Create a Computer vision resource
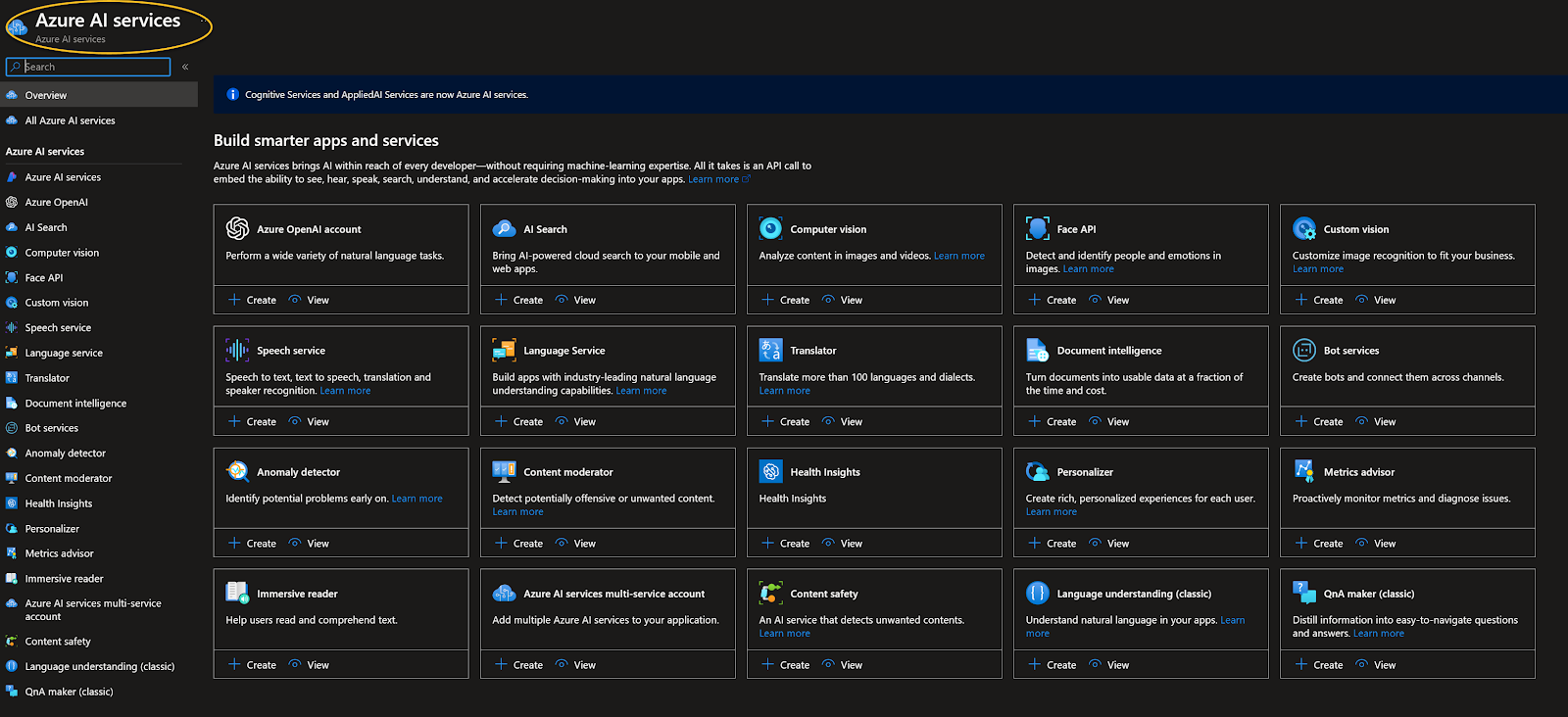The width and height of the screenshot is (1568, 717). [786, 300]
